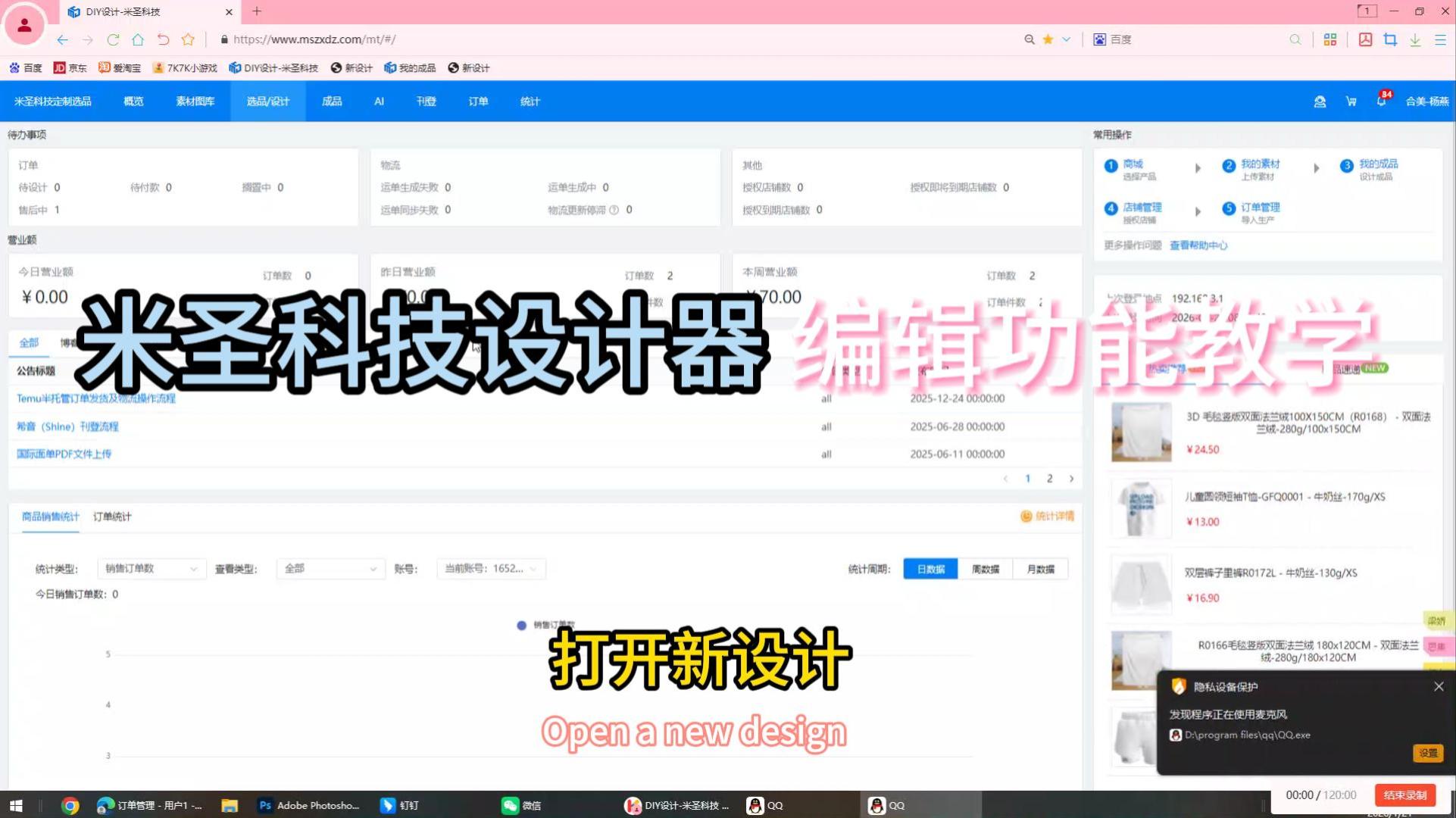Screen dimensions: 1456x818
Task: Switch to 周数据 statistics period
Action: coord(985,569)
